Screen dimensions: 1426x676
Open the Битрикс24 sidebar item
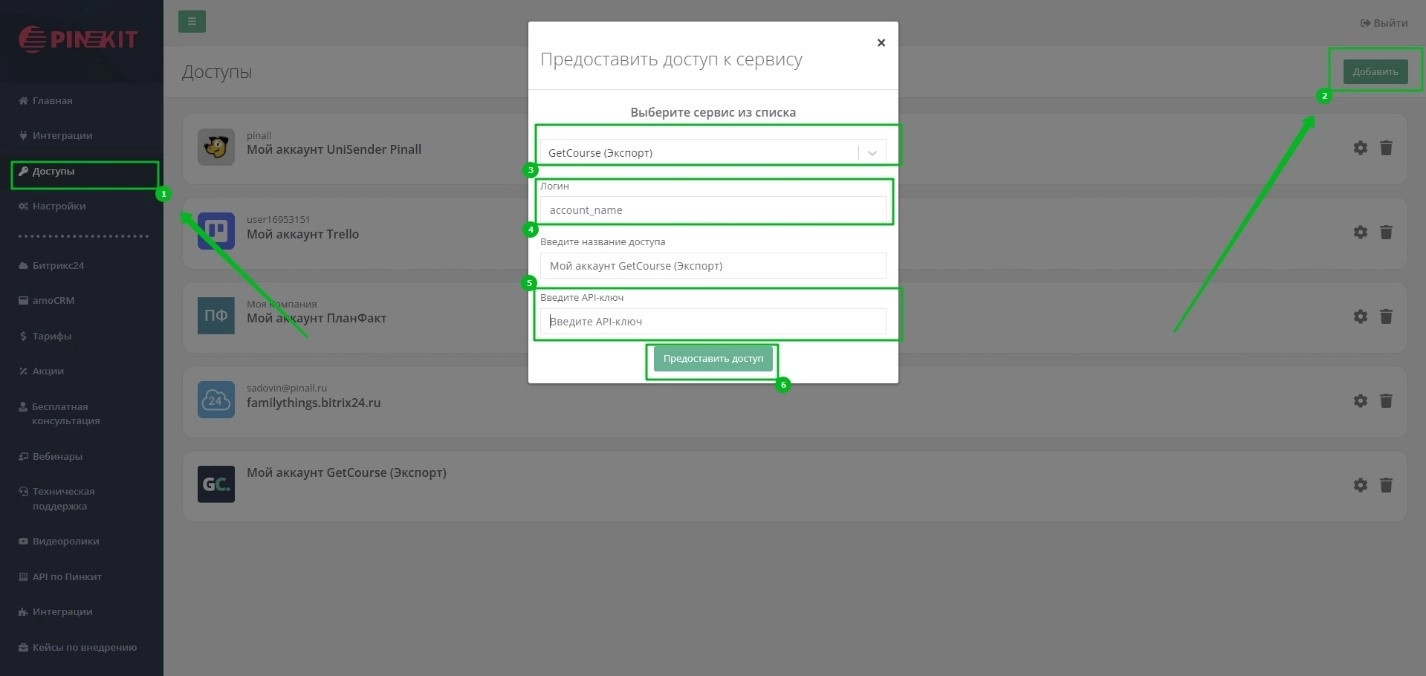point(58,266)
